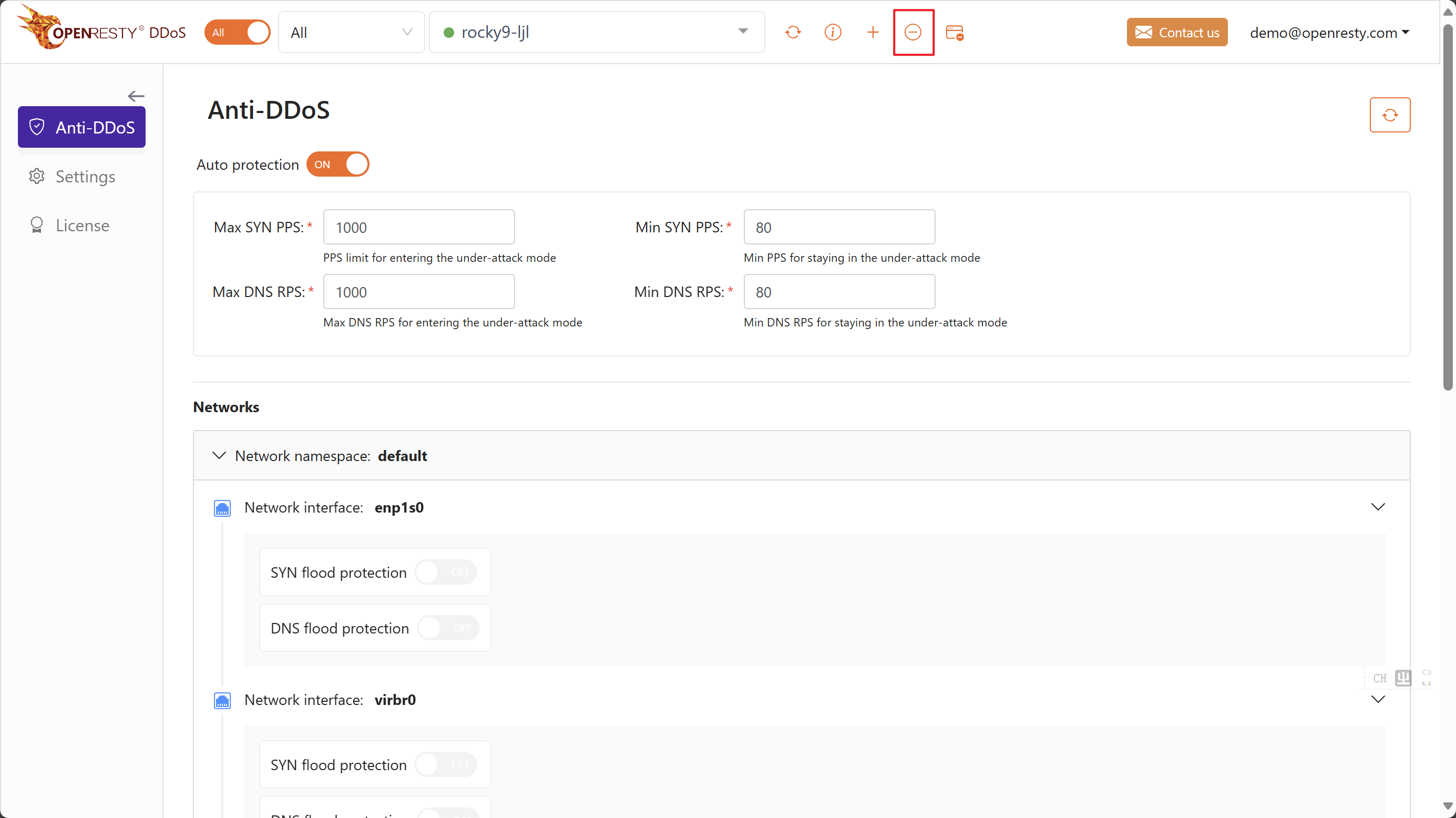The width and height of the screenshot is (1456, 818).
Task: Open the License menu item
Action: [81, 225]
